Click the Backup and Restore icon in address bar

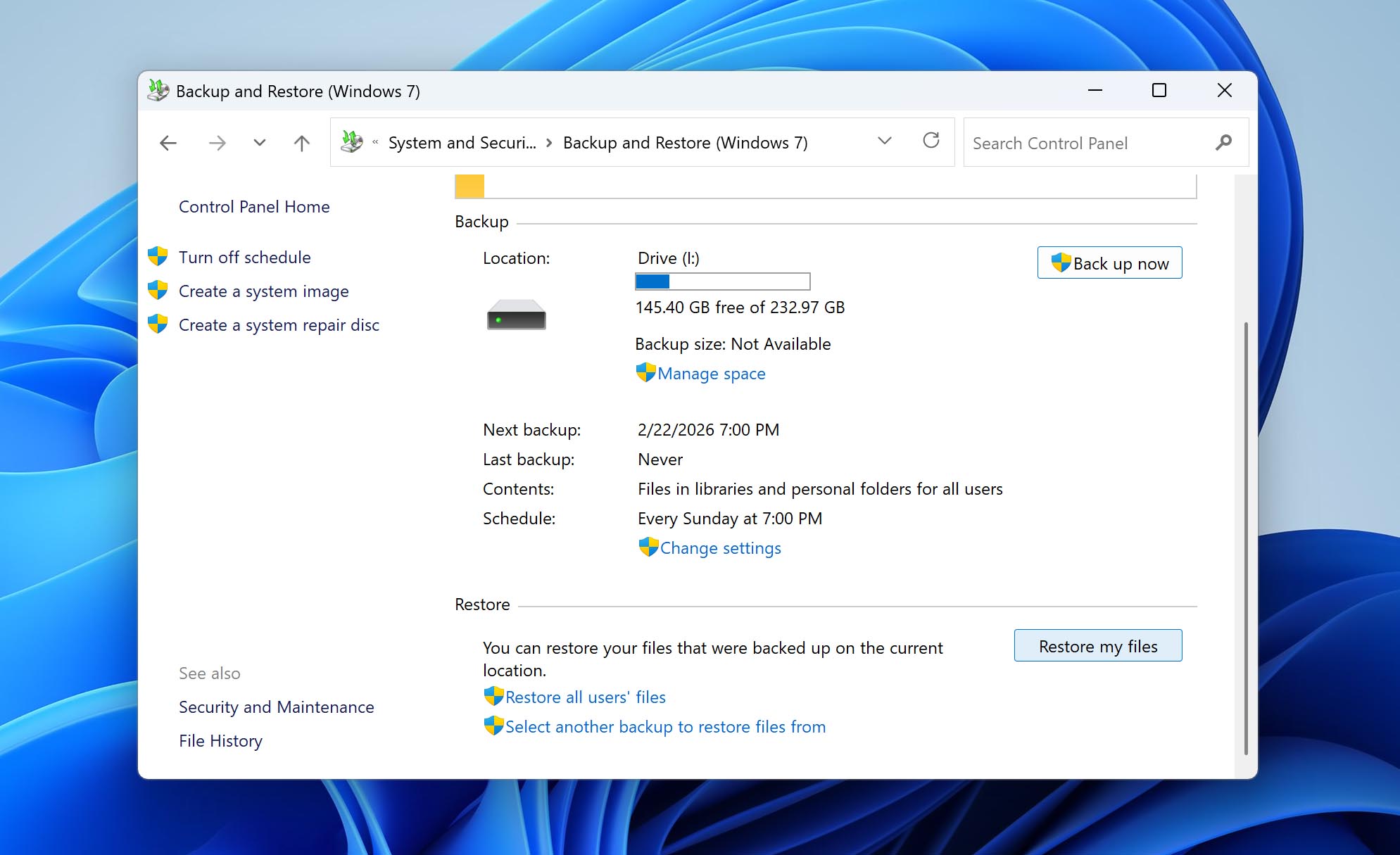(x=350, y=141)
